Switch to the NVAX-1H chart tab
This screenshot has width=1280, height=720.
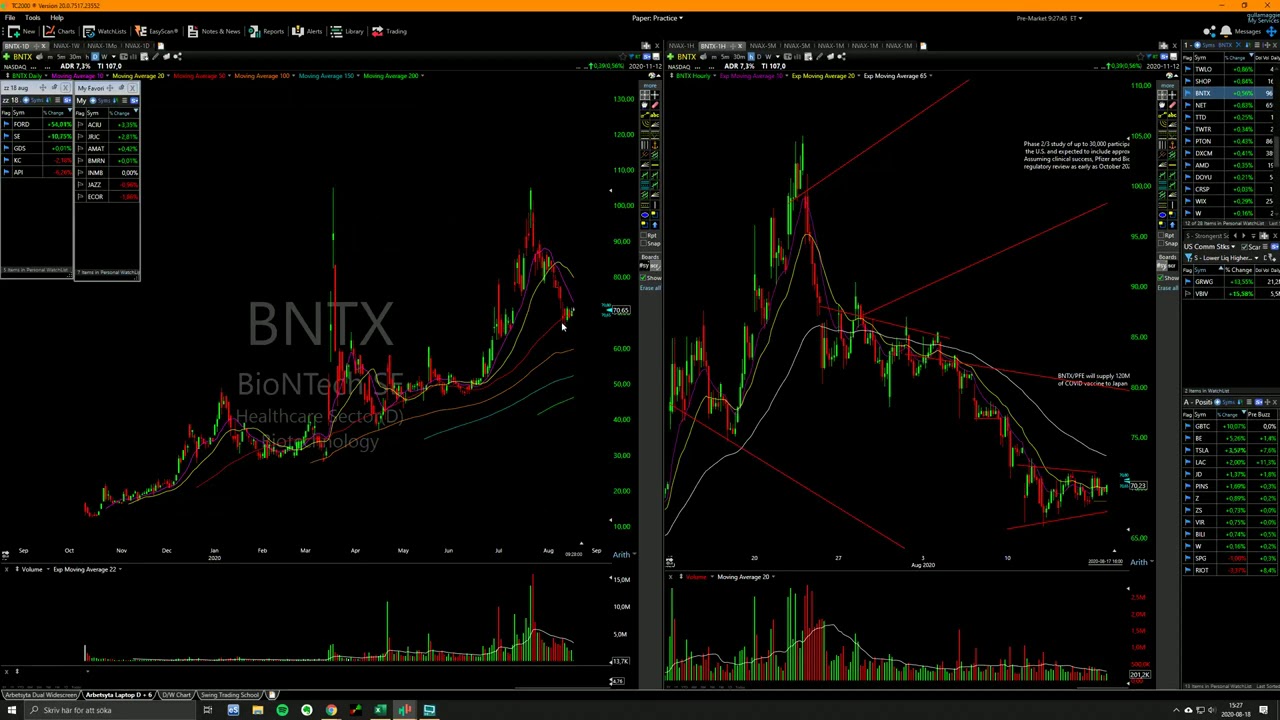(681, 46)
